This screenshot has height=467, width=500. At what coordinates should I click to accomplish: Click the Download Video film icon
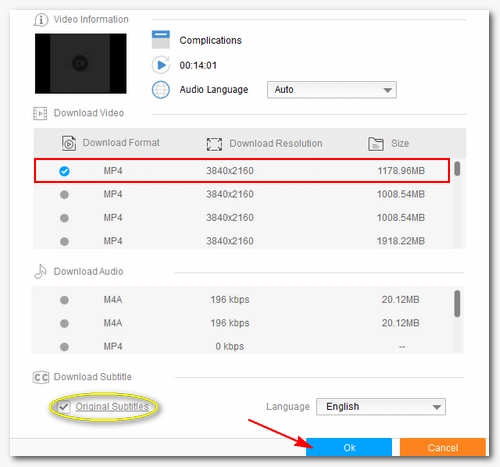coord(40,113)
